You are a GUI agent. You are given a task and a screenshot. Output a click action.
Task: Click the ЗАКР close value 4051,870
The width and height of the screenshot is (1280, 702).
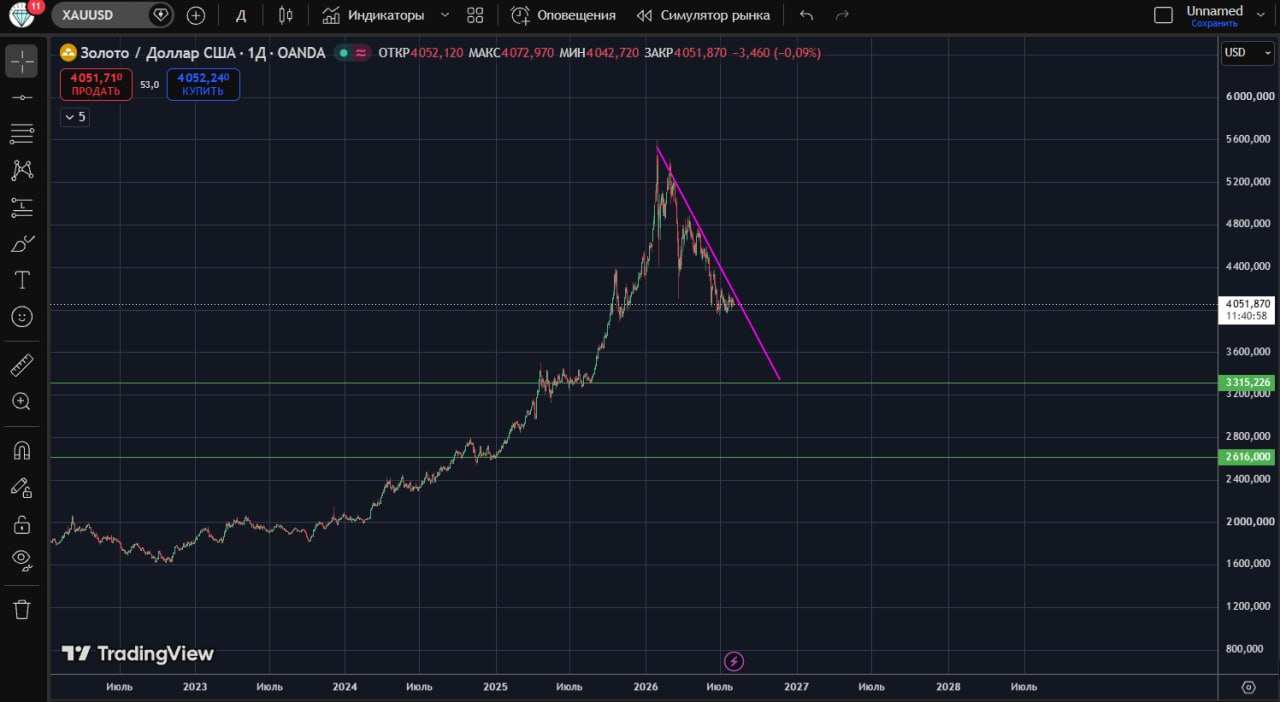699,53
